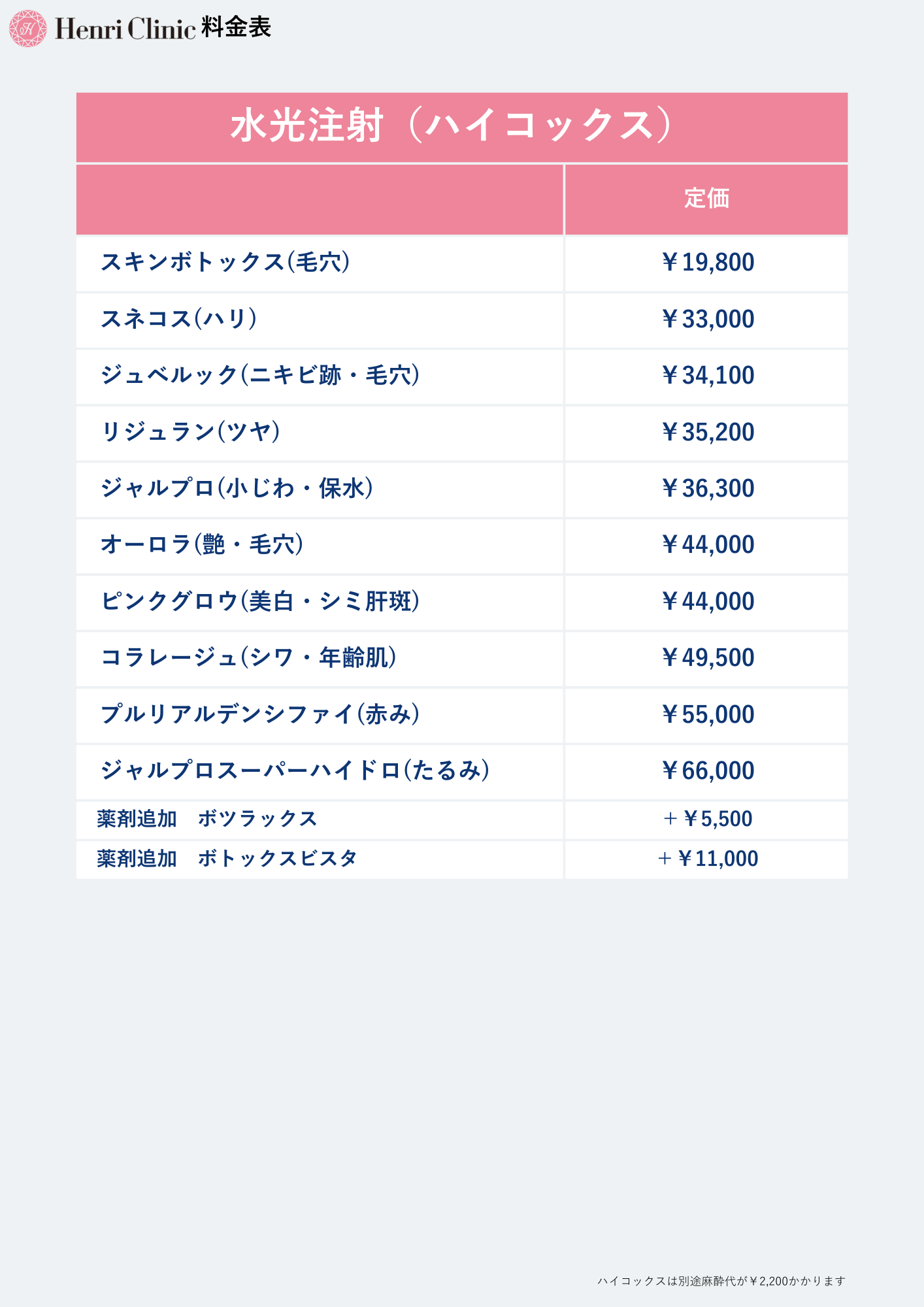Click the Henri Clinic diamond logo icon
The width and height of the screenshot is (924, 1307).
(x=27, y=28)
